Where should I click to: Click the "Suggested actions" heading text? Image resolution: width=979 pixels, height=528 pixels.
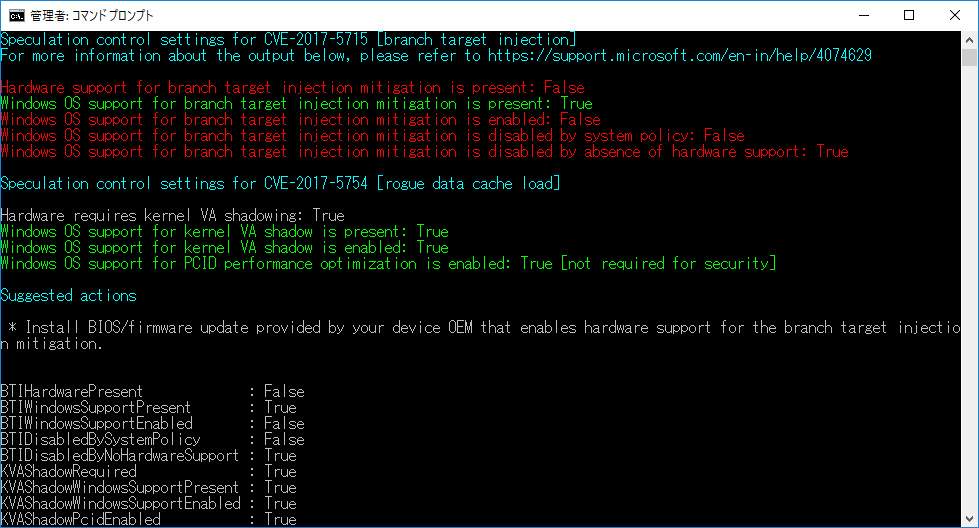pyautogui.click(x=69, y=296)
